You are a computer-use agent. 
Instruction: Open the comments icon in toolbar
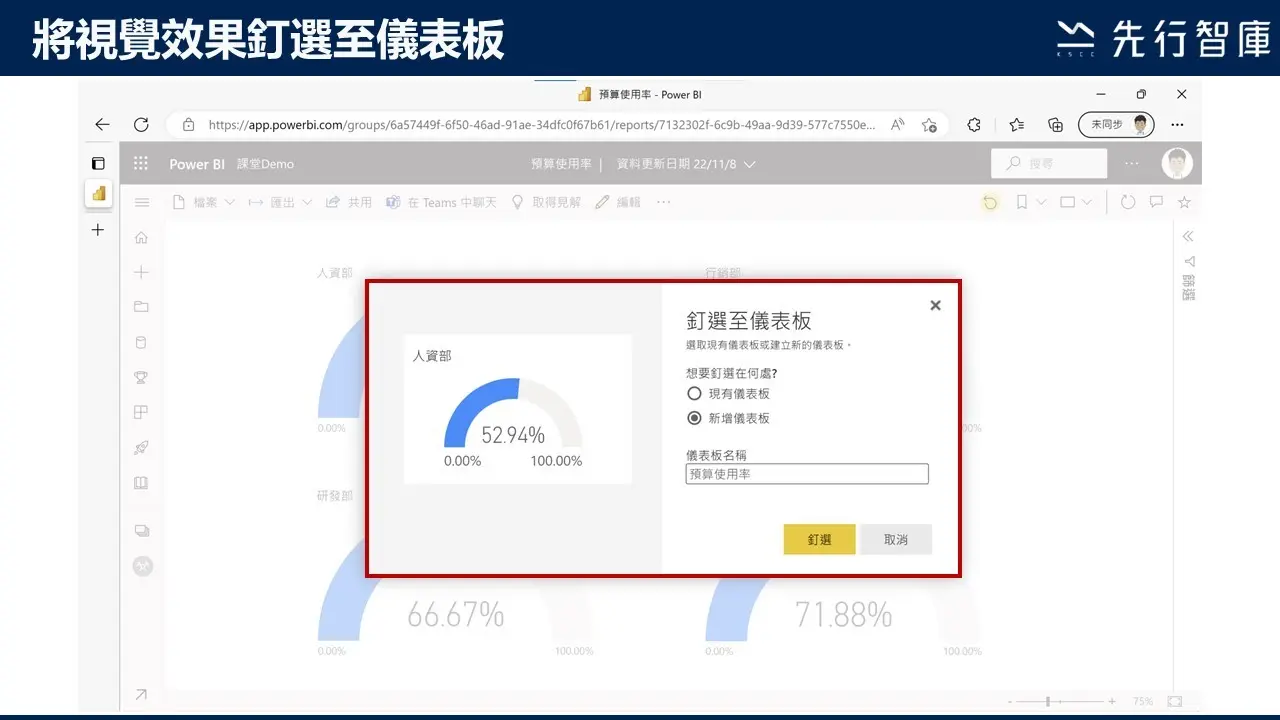1156,202
